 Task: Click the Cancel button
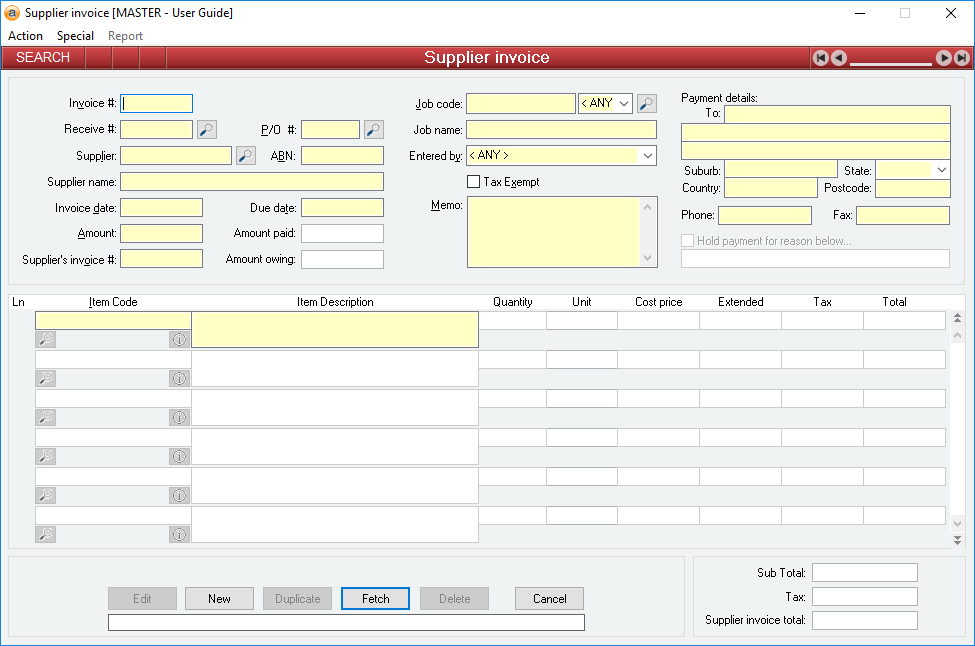tap(549, 599)
